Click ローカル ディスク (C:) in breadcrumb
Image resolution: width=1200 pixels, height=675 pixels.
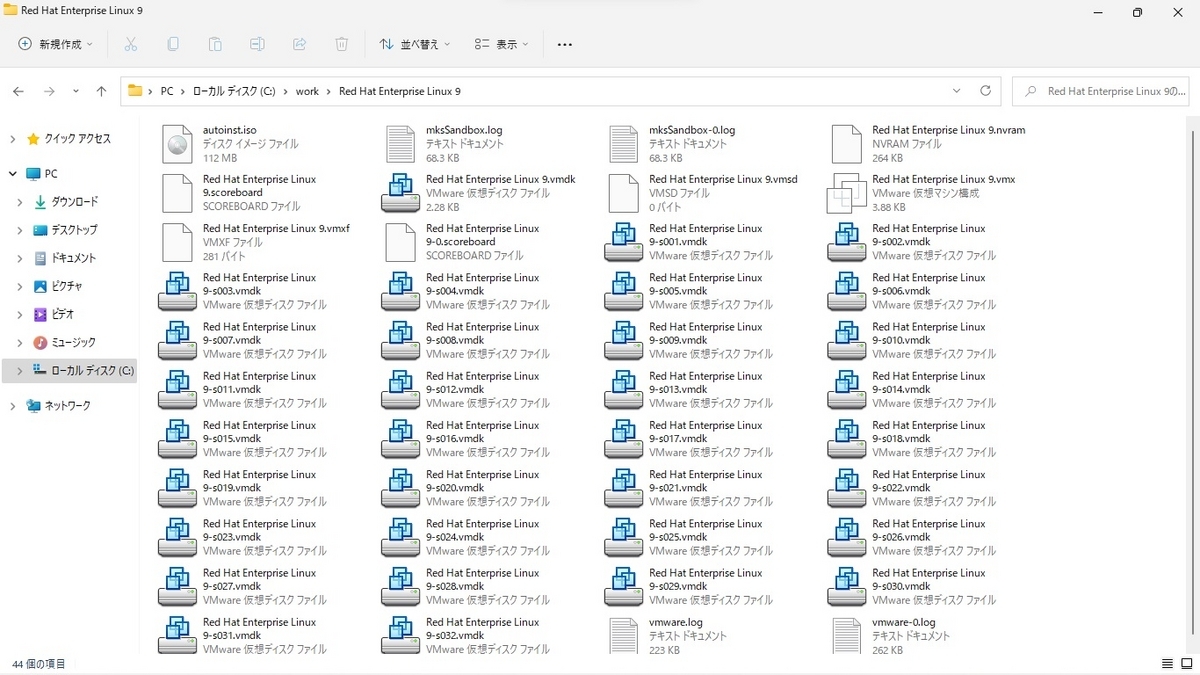234,91
